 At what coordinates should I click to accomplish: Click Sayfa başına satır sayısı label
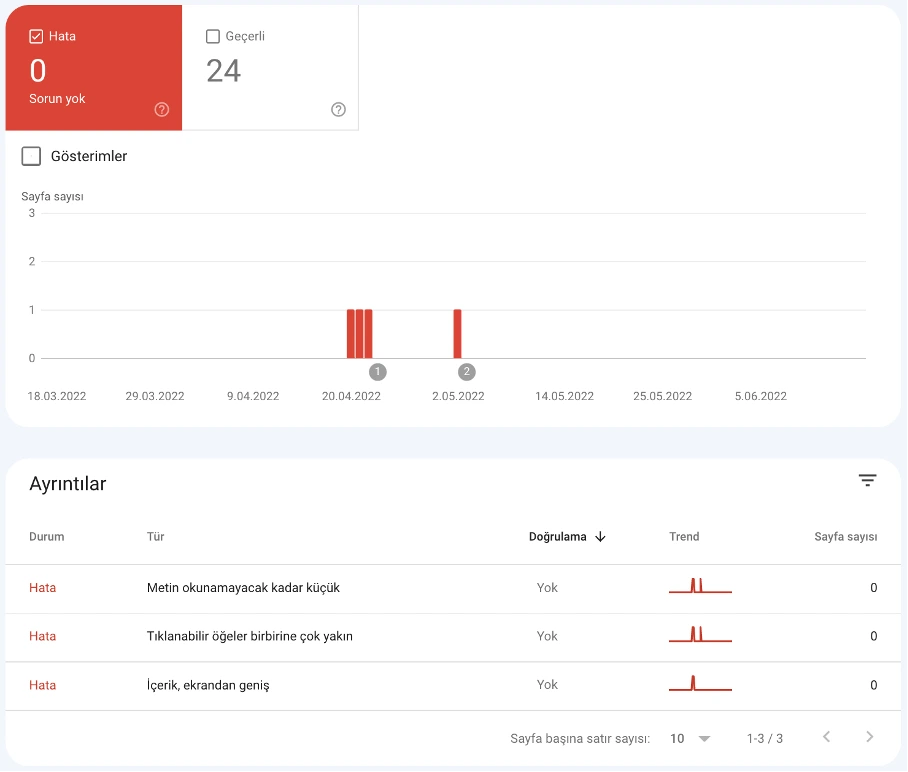580,738
